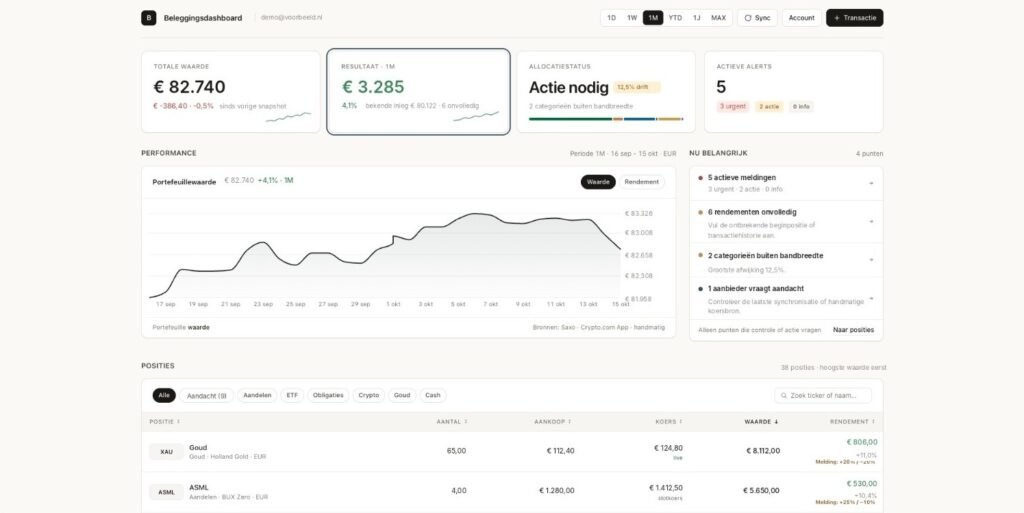
Task: Open the Account button
Action: 801,18
